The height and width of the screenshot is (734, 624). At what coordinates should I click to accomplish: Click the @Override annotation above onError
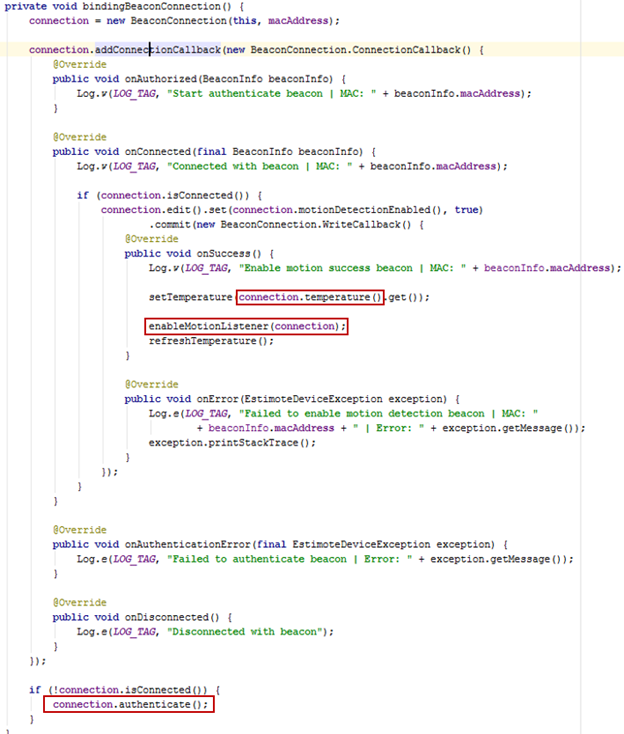[x=152, y=385]
